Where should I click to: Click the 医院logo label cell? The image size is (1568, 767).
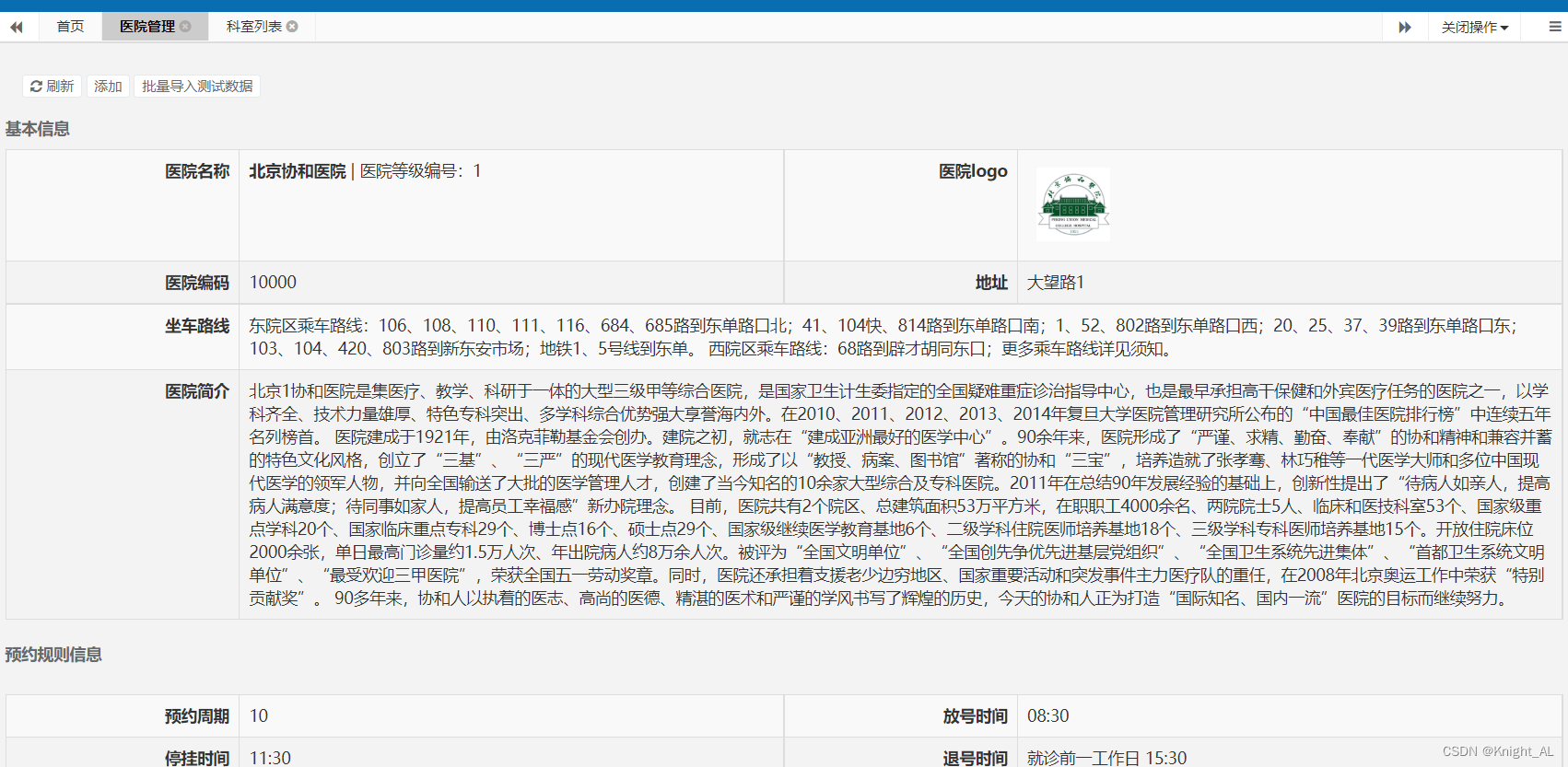901,205
